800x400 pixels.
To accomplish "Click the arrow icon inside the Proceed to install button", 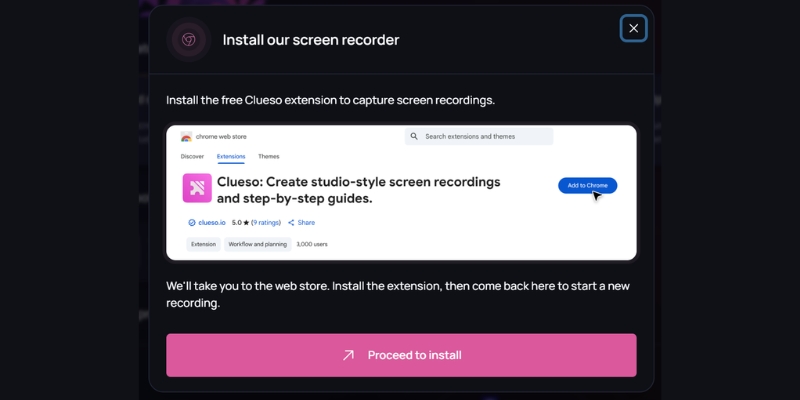I will 348,355.
